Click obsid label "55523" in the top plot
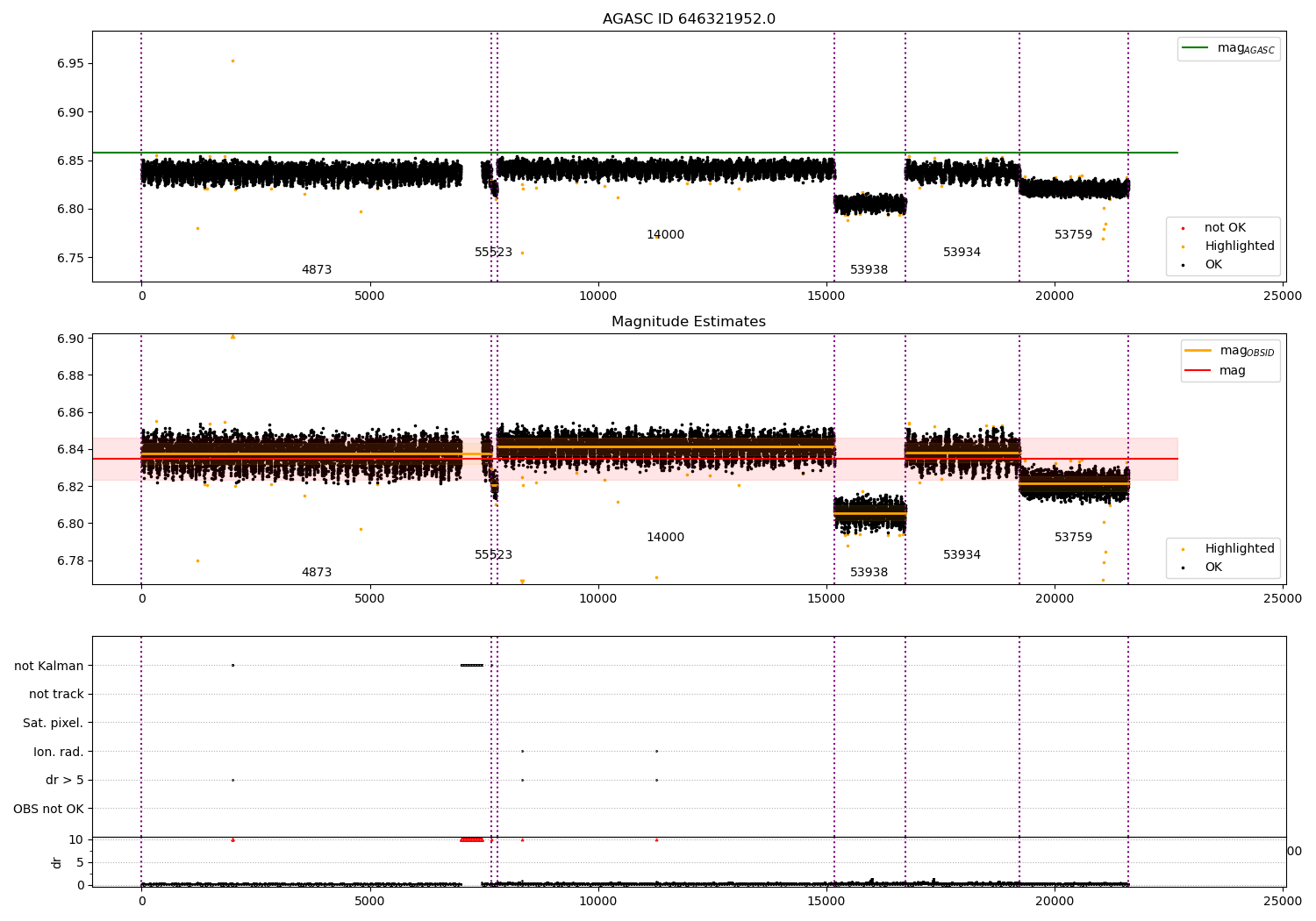Image resolution: width=1316 pixels, height=921 pixels. click(494, 253)
